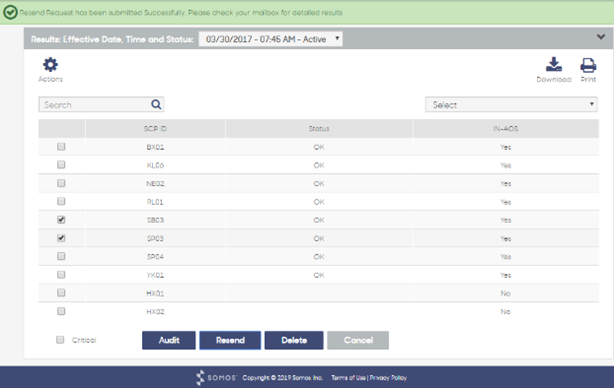Click the search magnifier icon

coord(156,104)
